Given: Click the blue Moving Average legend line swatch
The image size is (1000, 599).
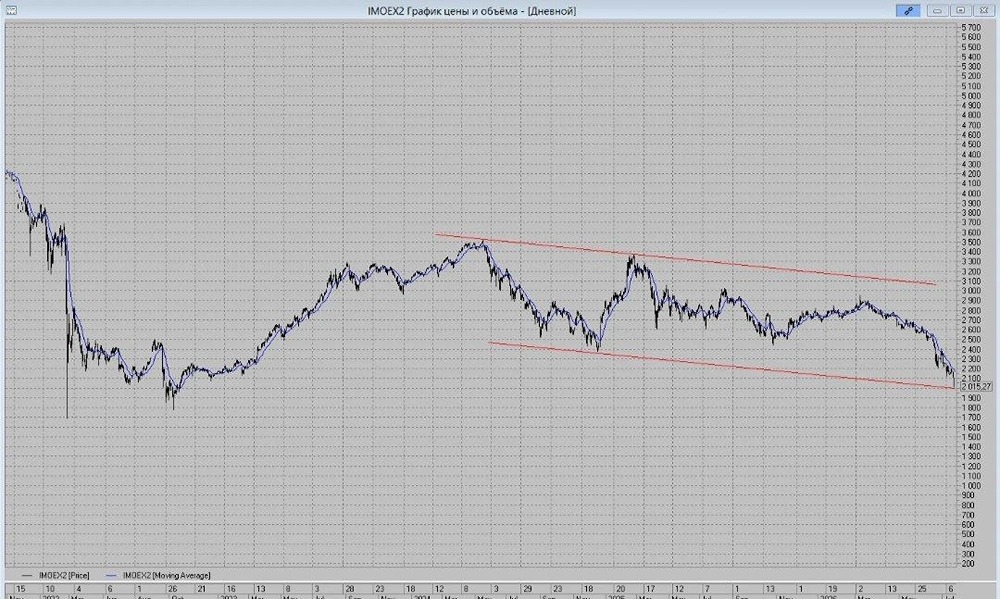Looking at the screenshot, I should coord(112,575).
